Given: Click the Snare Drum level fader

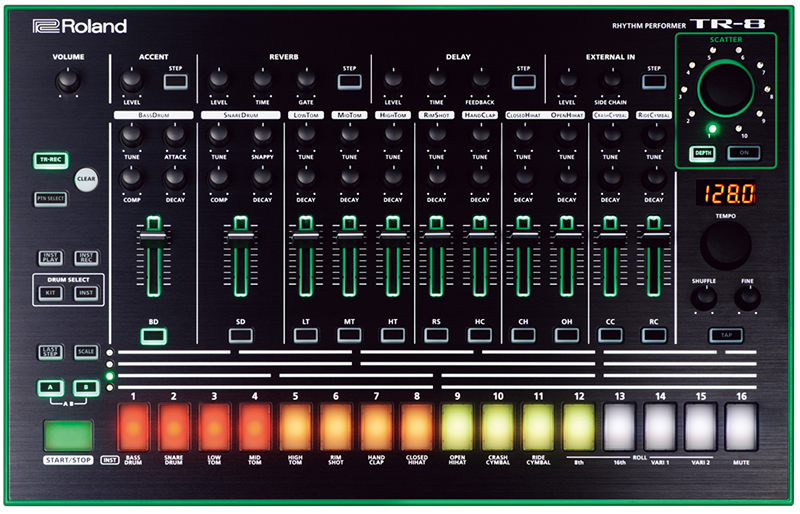Looking at the screenshot, I should [x=240, y=235].
